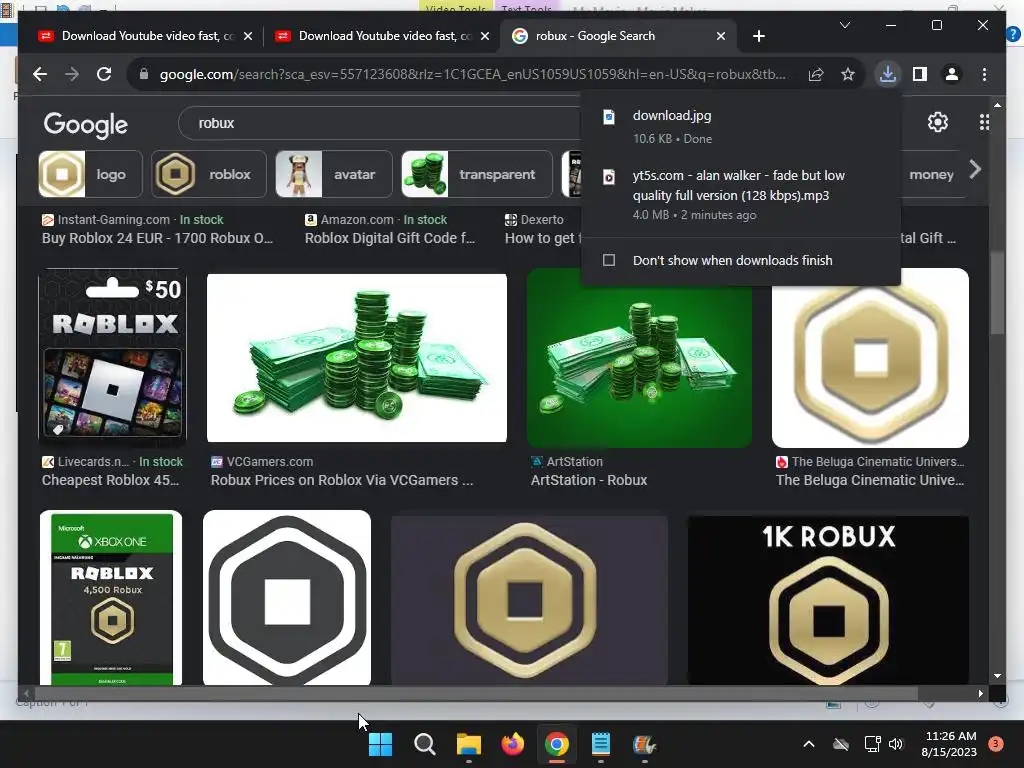1024x768 pixels.
Task: Close the second Download Youtube video tab
Action: (485, 37)
